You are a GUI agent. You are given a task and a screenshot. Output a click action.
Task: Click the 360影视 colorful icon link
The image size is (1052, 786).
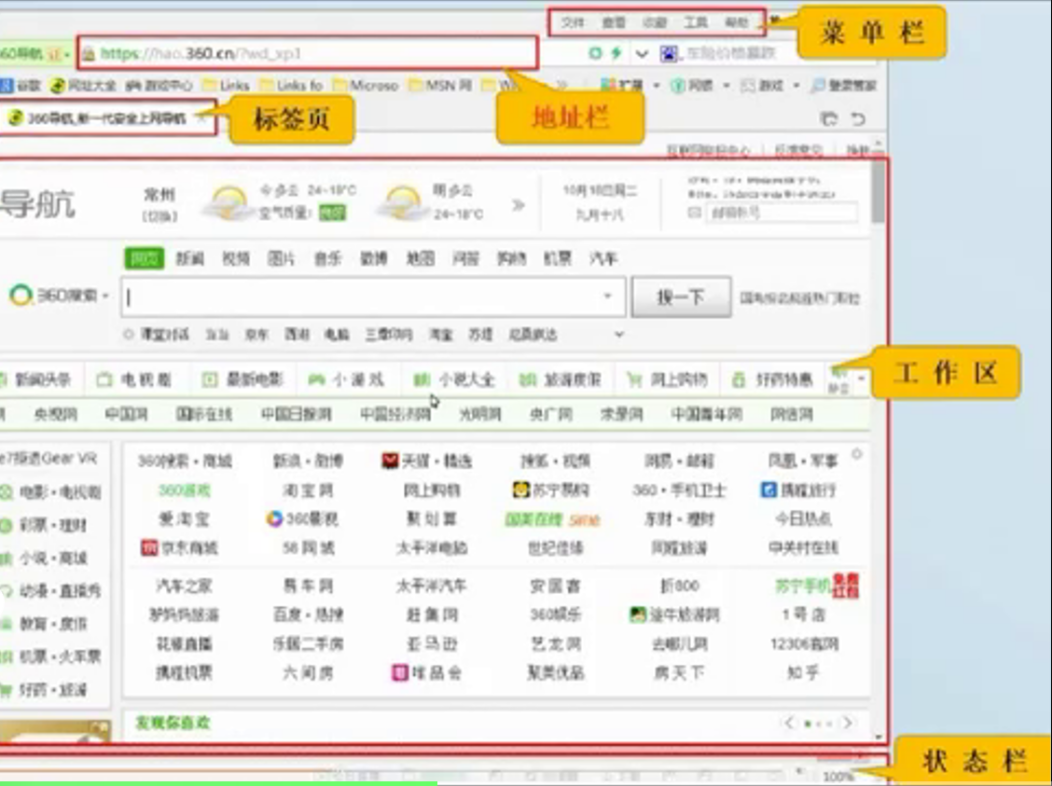click(x=302, y=519)
